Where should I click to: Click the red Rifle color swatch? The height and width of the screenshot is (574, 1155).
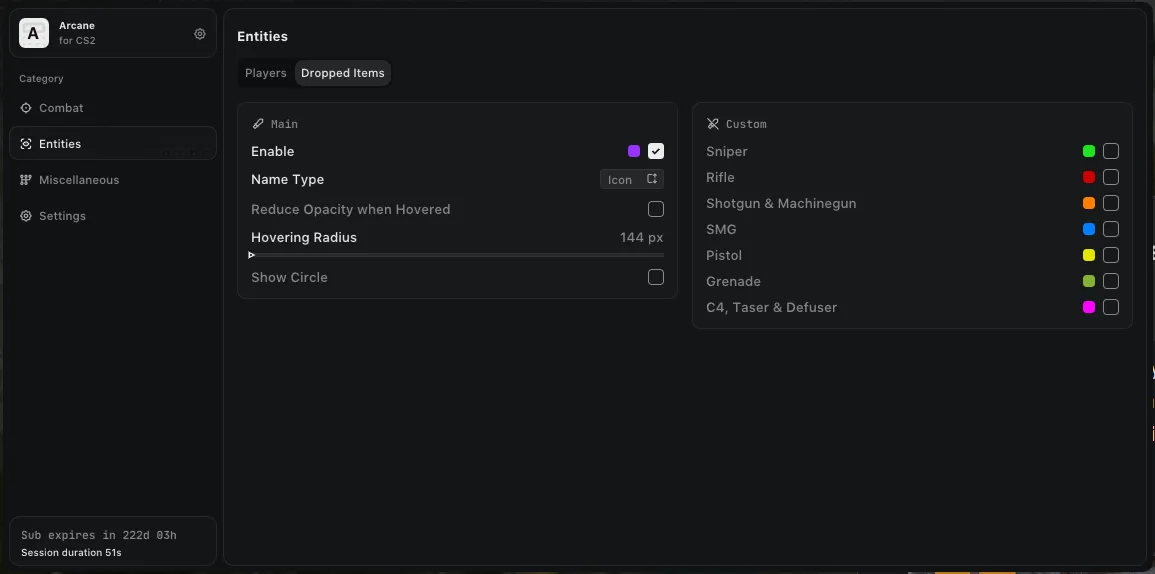coord(1089,177)
